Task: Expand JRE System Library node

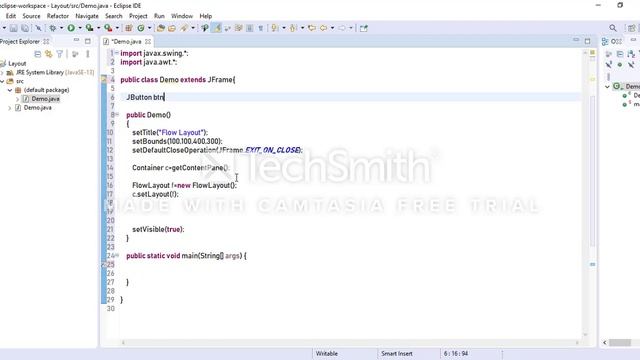Action: (x=2, y=73)
